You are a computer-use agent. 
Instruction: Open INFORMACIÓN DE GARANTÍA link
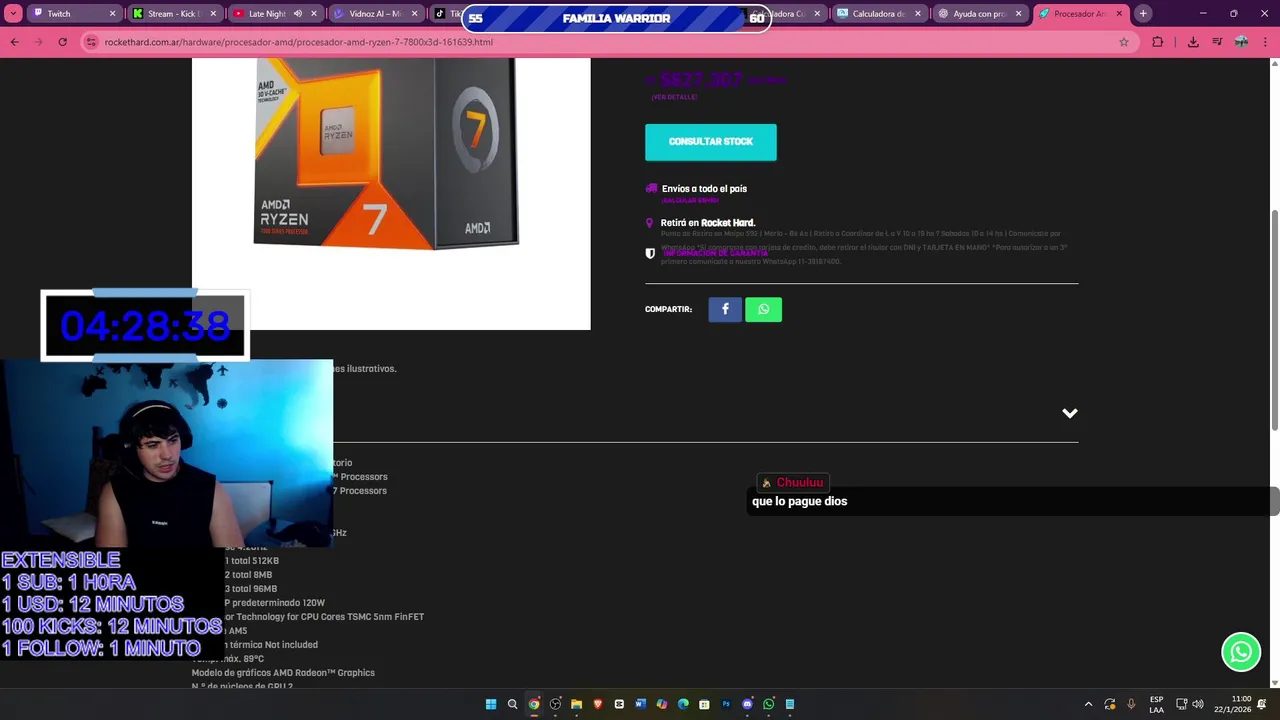coord(714,254)
